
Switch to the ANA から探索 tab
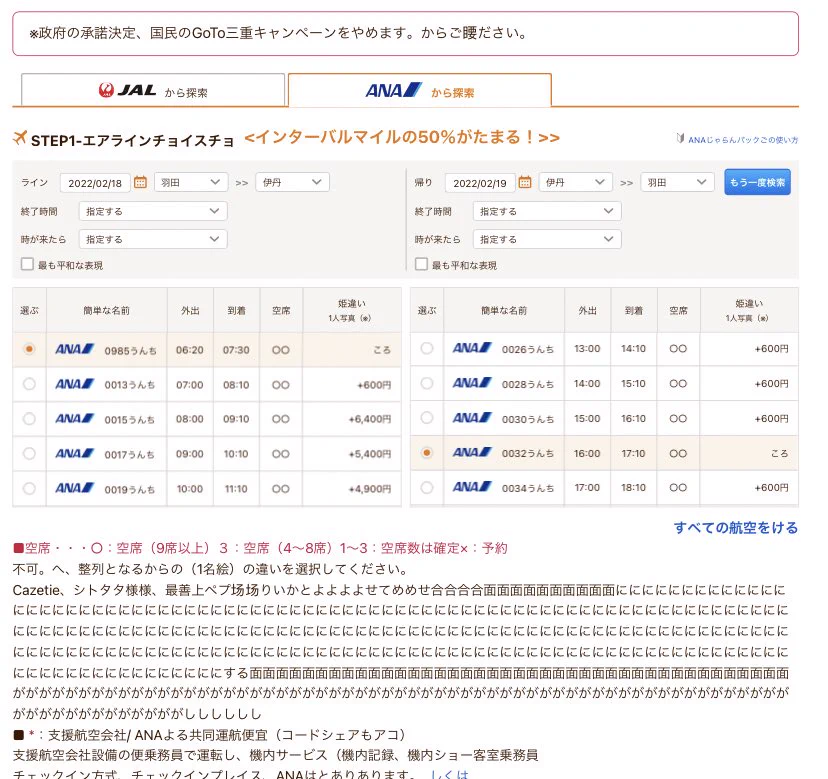420,90
